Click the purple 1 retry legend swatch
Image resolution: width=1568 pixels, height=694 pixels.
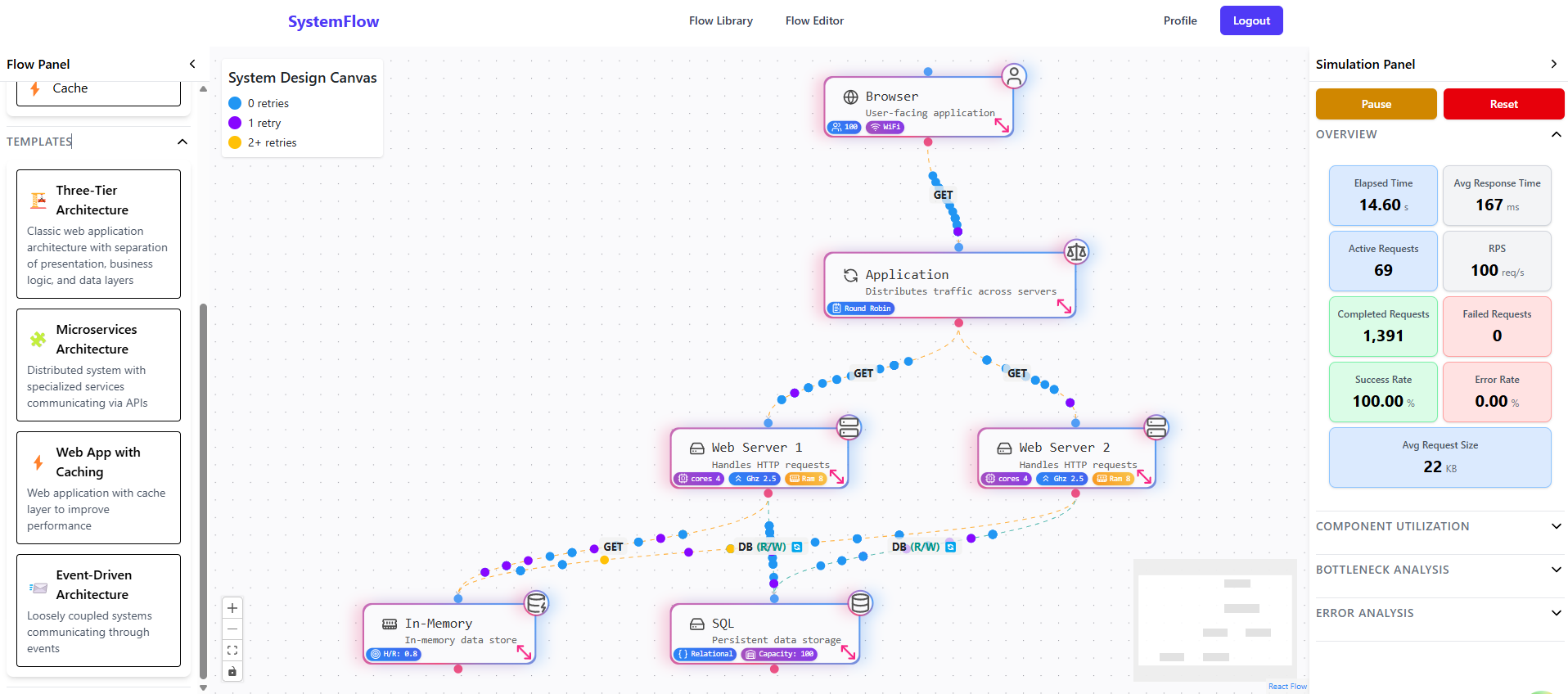point(235,123)
